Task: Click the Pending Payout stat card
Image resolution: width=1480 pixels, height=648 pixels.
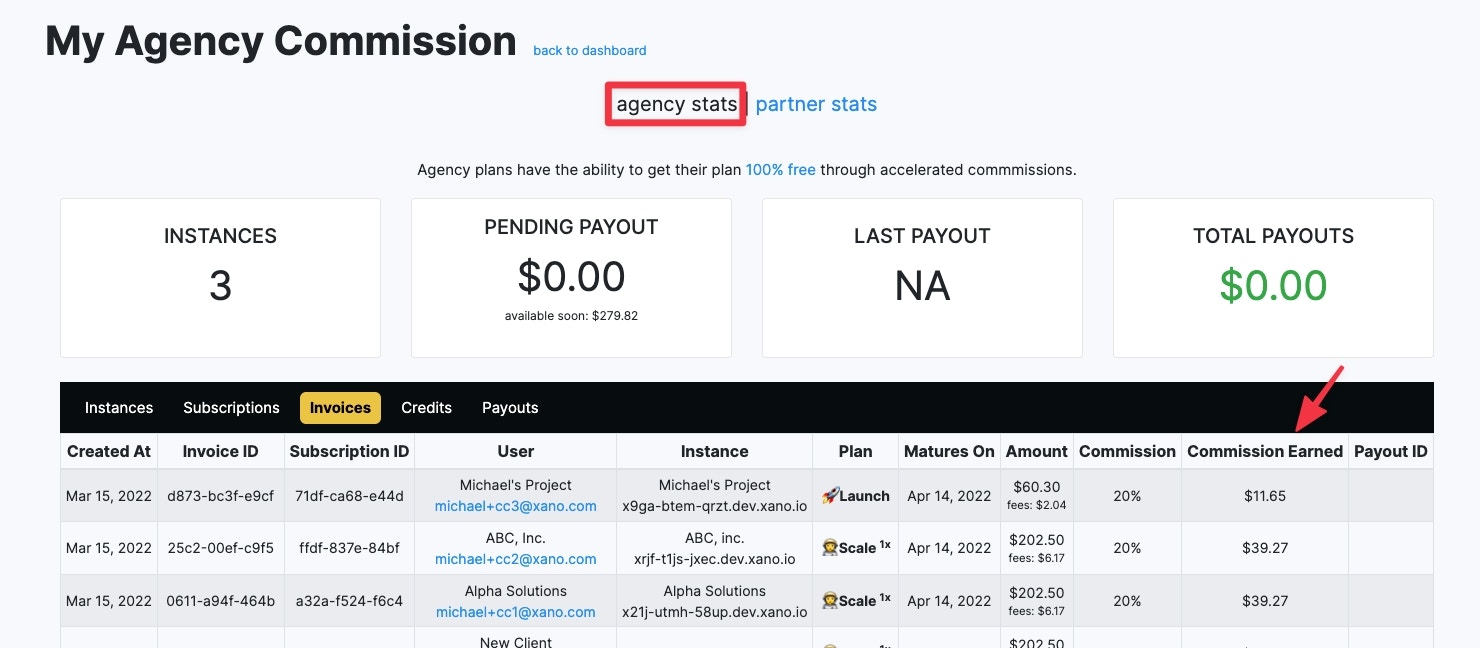Action: coord(571,277)
